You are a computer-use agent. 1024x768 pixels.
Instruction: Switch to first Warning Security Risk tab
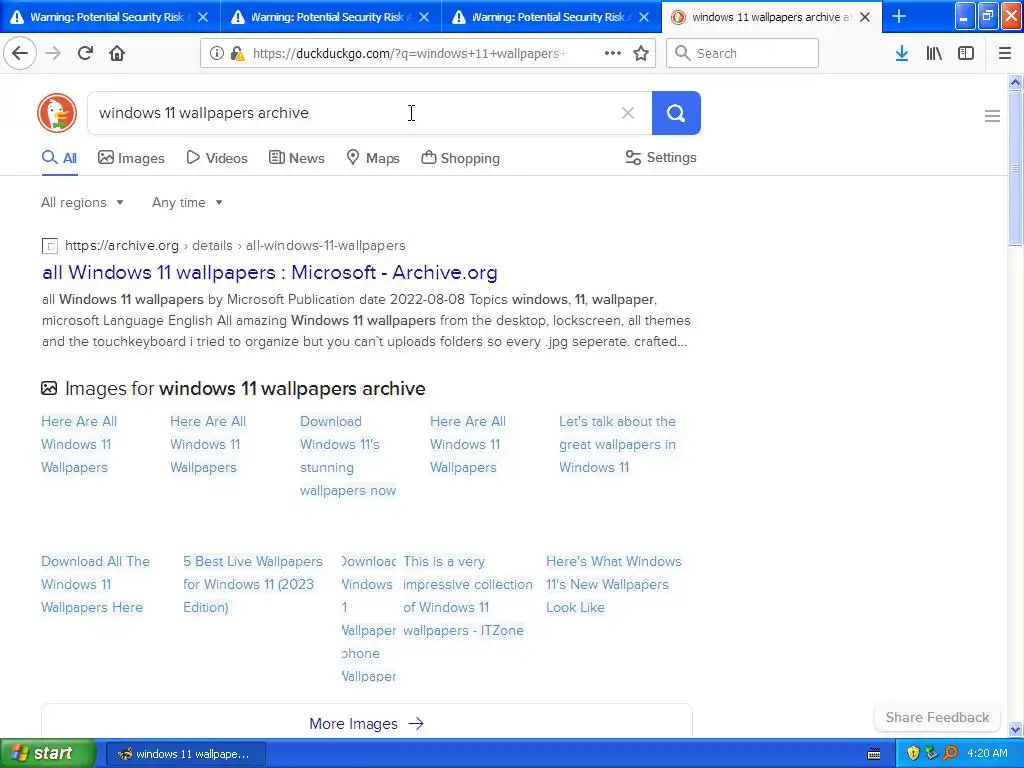point(107,17)
